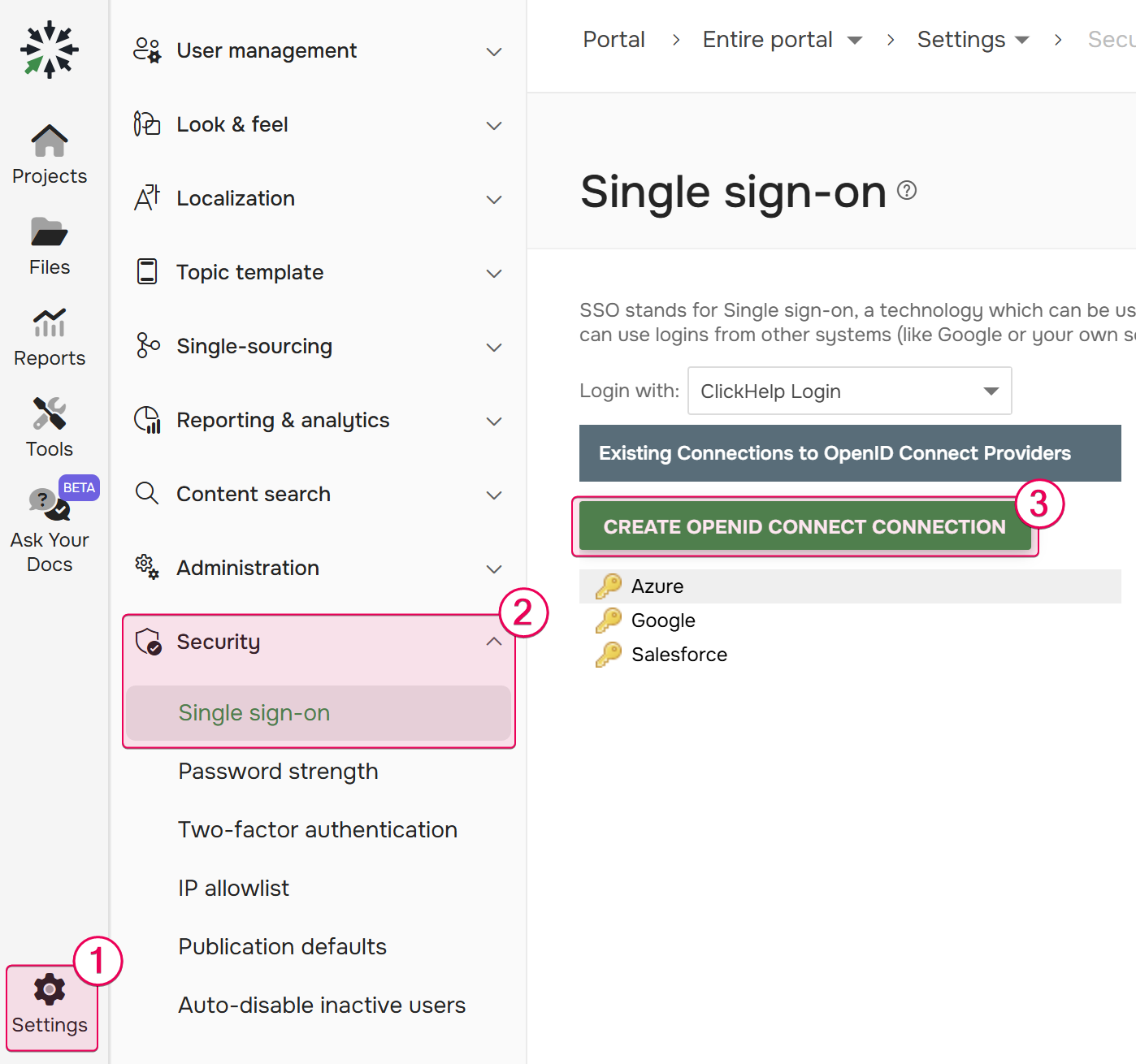Click the Create OpenID Connect Connection button
The height and width of the screenshot is (1064, 1136).
tap(804, 526)
